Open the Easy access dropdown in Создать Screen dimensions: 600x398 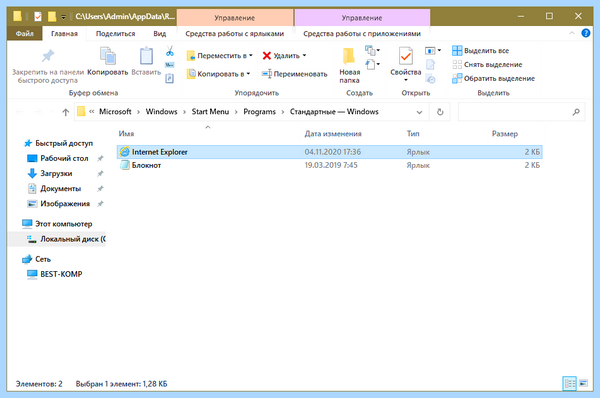[372, 64]
